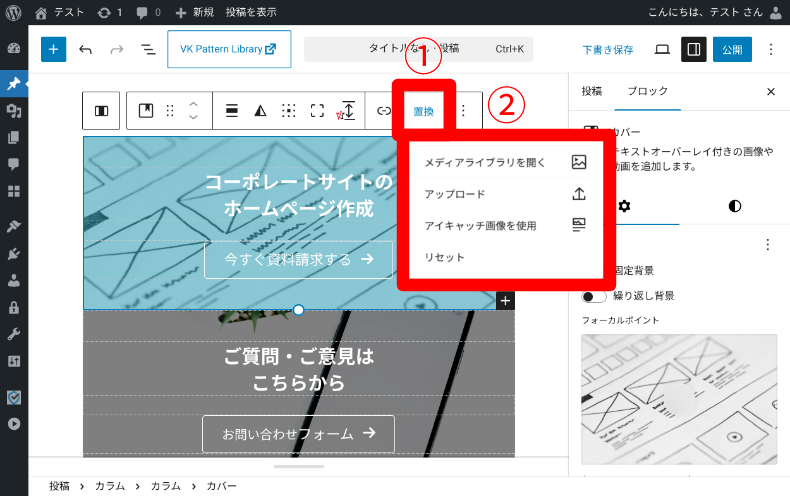The width and height of the screenshot is (790, 496).
Task: Click the block drag handle dots
Action: pos(170,110)
